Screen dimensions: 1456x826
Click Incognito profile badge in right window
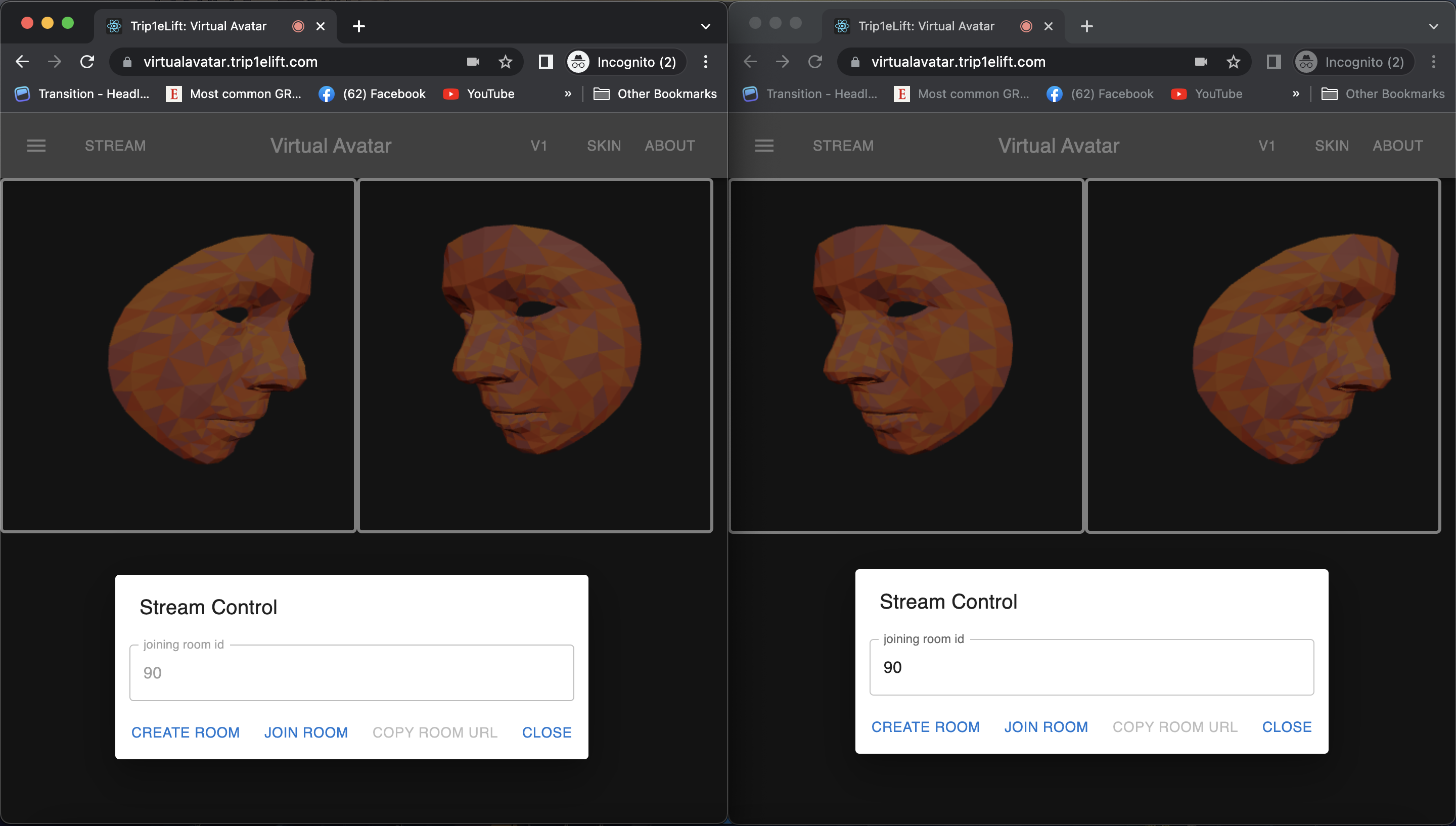pyautogui.click(x=1353, y=62)
